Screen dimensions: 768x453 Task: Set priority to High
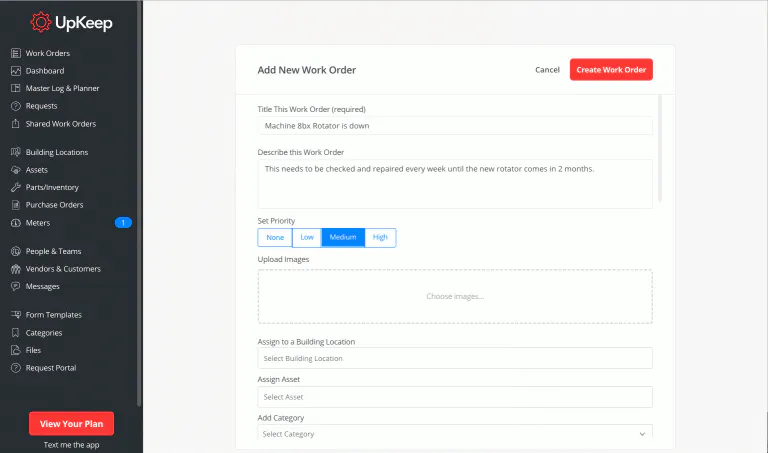[380, 238]
